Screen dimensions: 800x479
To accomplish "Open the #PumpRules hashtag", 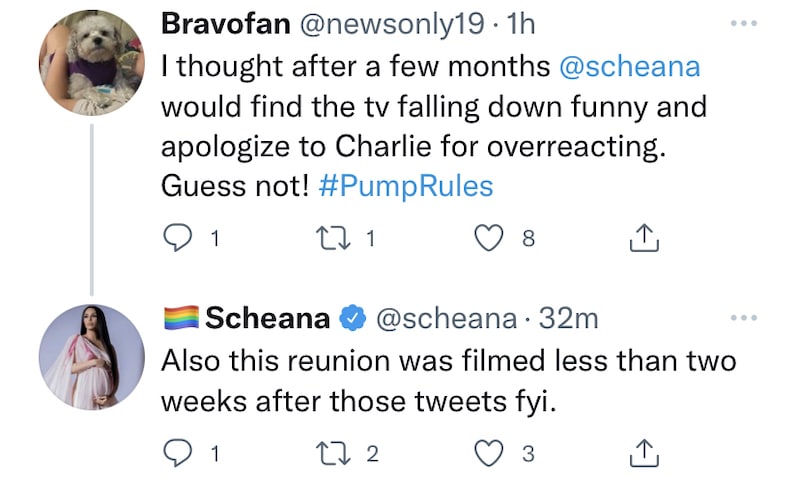I will coord(408,187).
